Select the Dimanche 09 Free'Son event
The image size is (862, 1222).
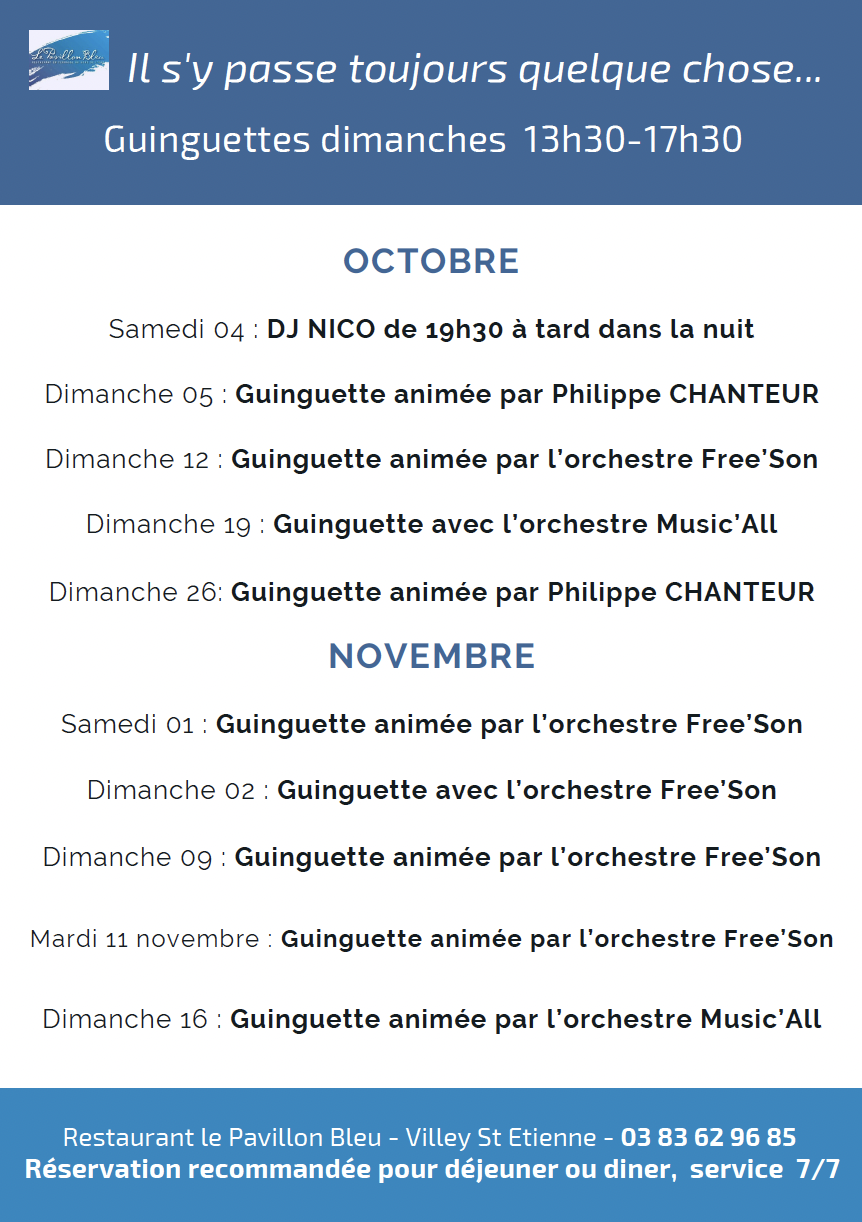pyautogui.click(x=431, y=857)
